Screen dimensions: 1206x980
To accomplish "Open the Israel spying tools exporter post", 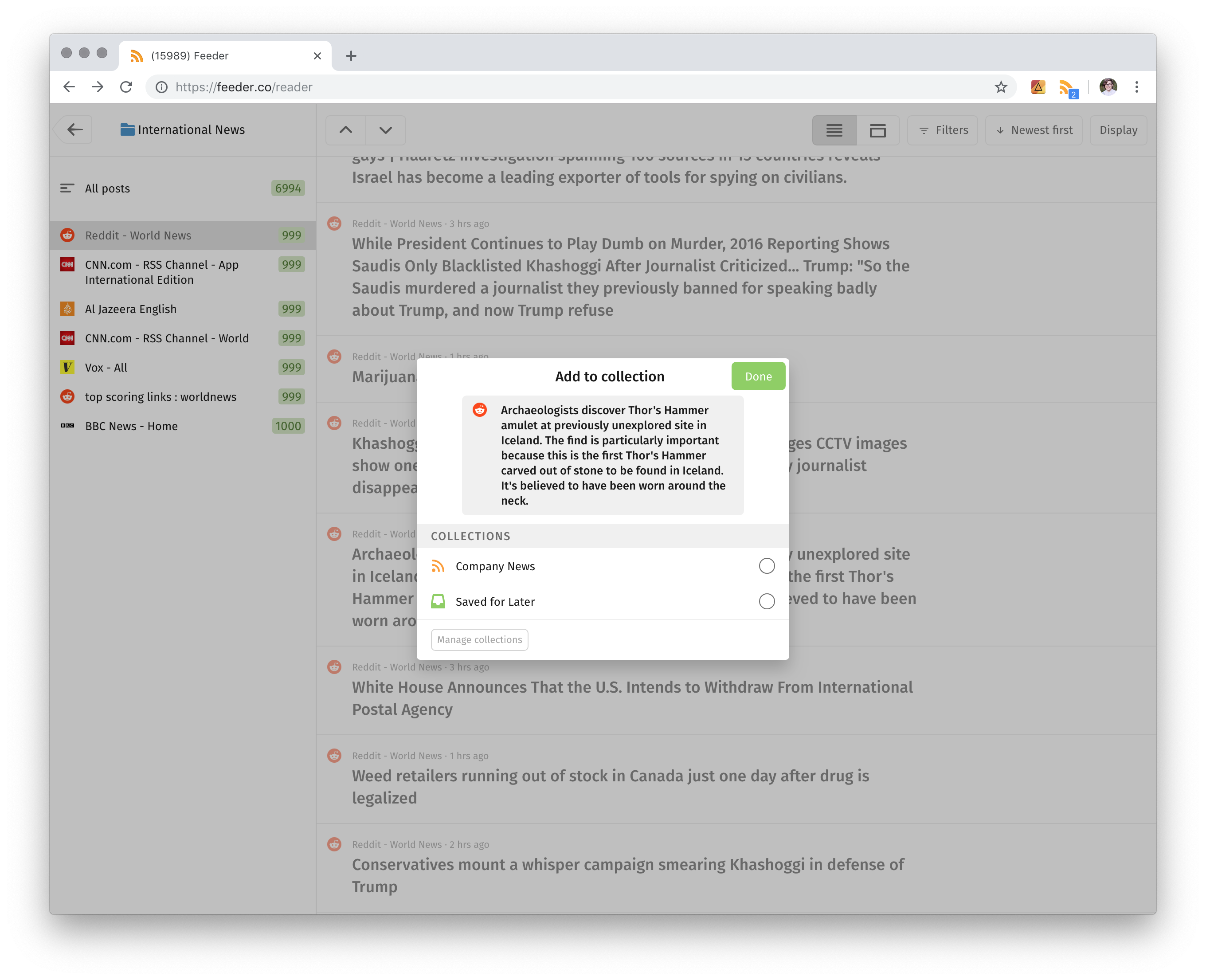I will [599, 177].
